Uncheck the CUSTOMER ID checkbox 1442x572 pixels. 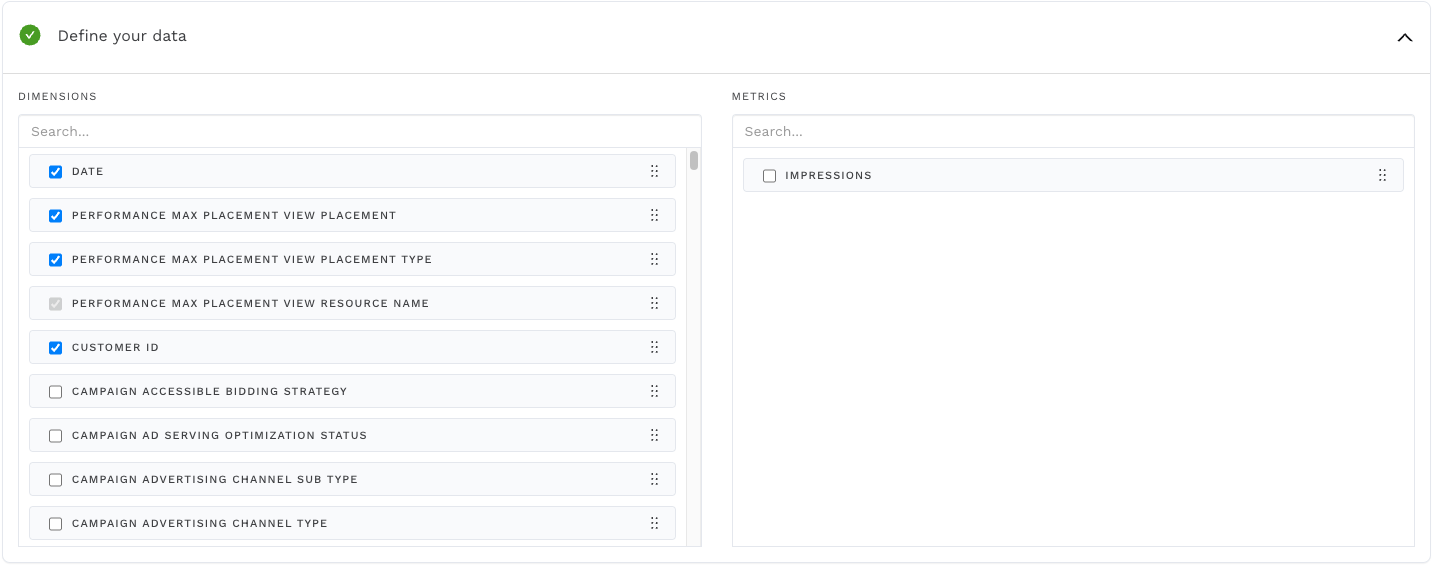56,348
